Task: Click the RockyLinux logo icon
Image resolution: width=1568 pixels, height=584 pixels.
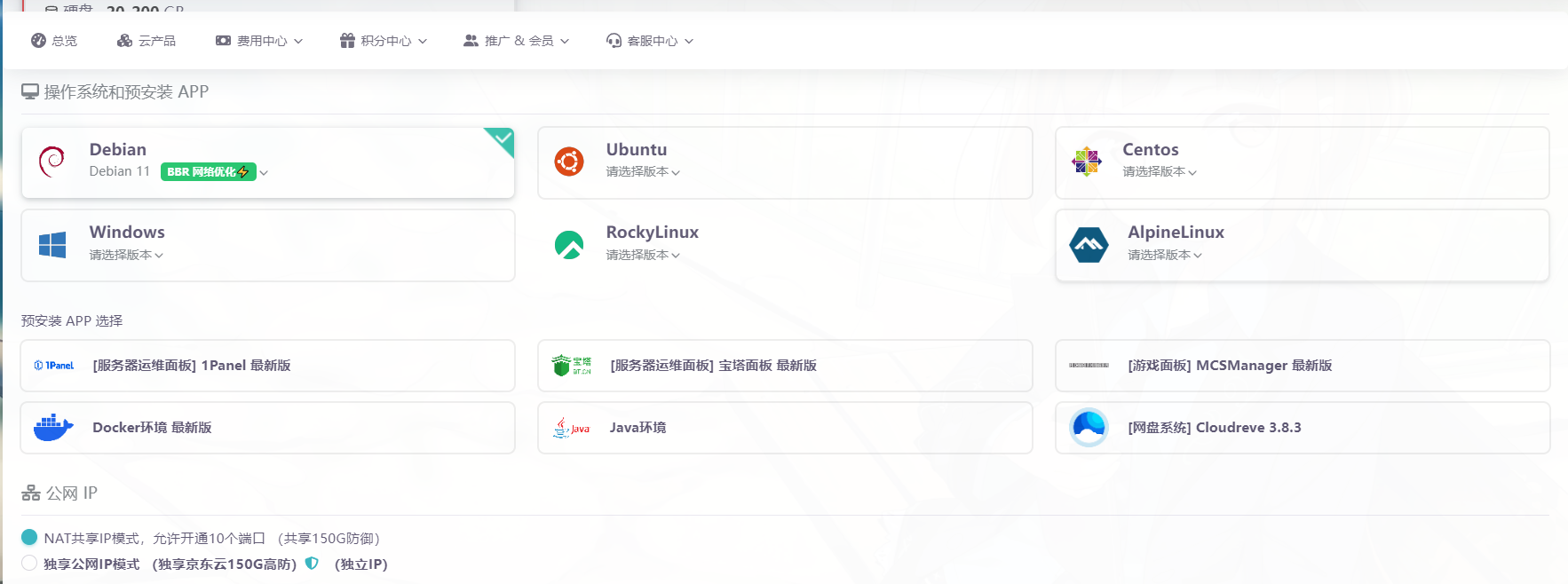Action: click(569, 245)
